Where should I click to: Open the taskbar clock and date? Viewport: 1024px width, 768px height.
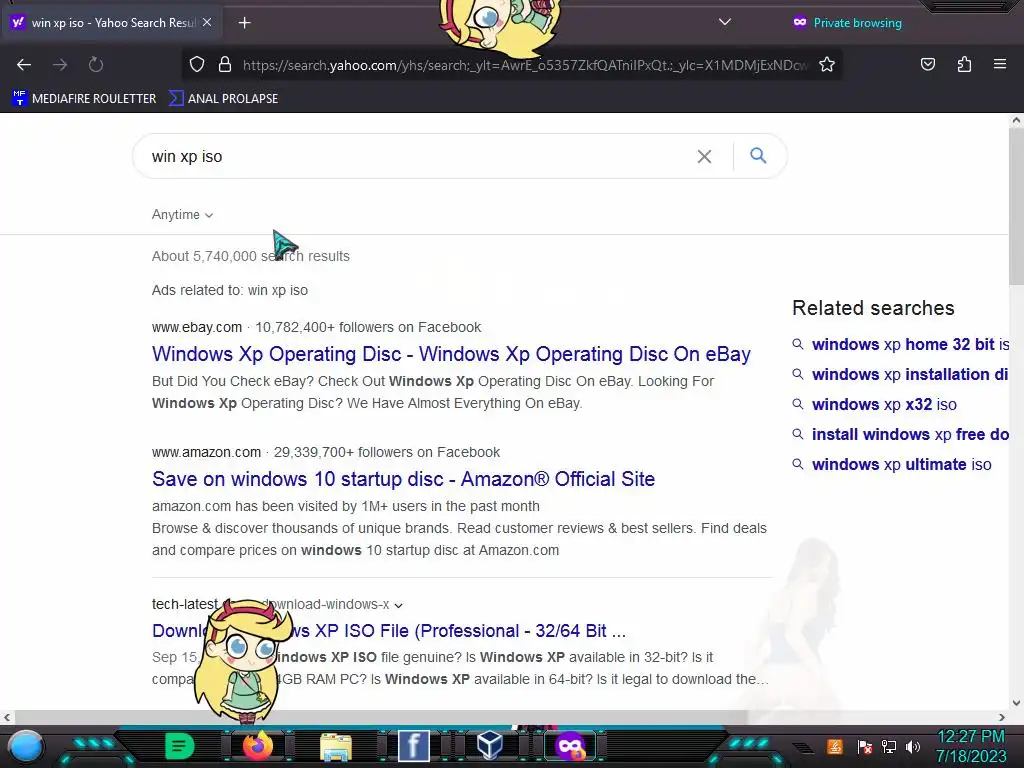click(x=971, y=746)
